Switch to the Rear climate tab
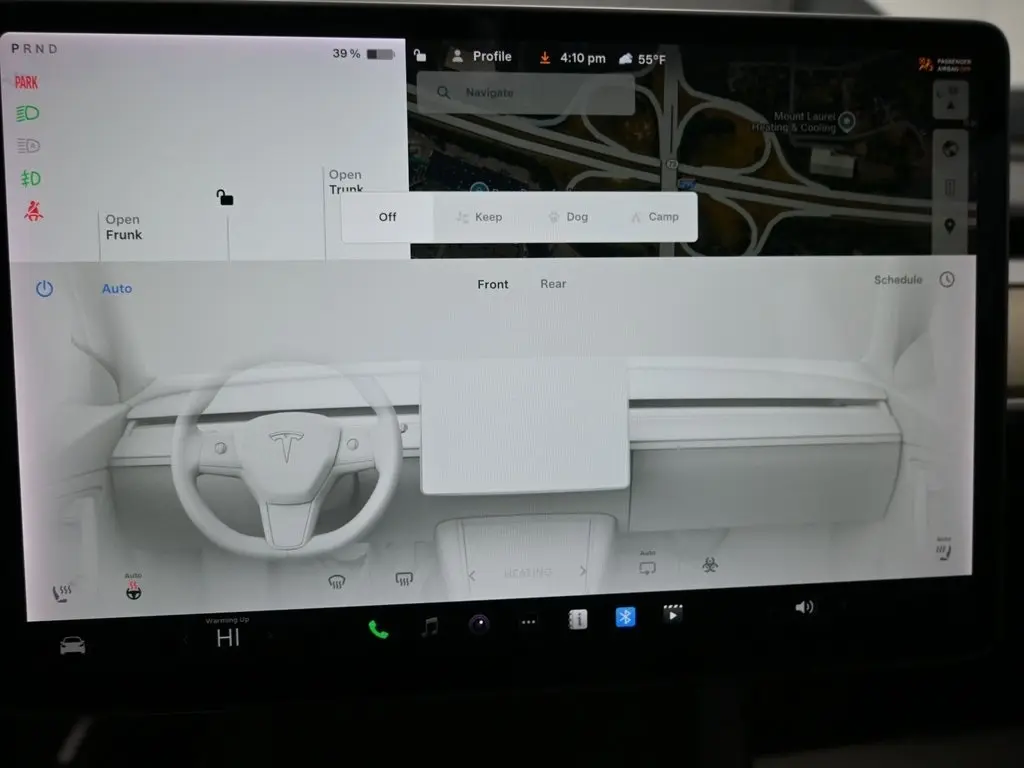 [553, 284]
